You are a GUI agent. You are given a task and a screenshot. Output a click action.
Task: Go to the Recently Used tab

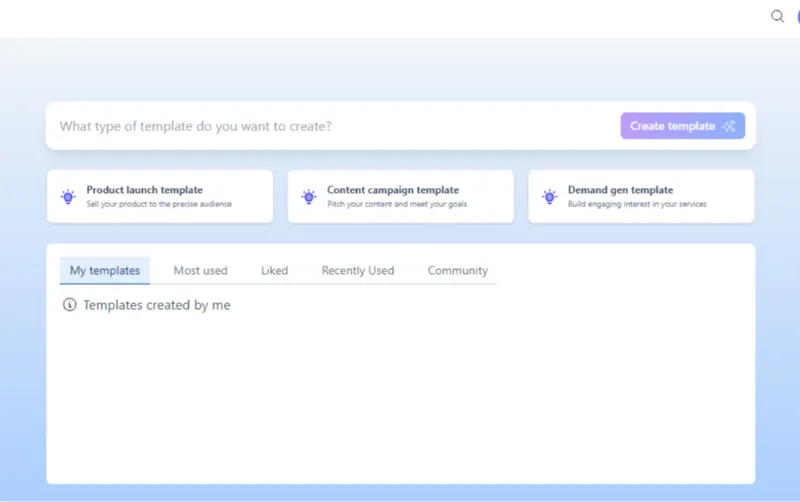tap(357, 270)
